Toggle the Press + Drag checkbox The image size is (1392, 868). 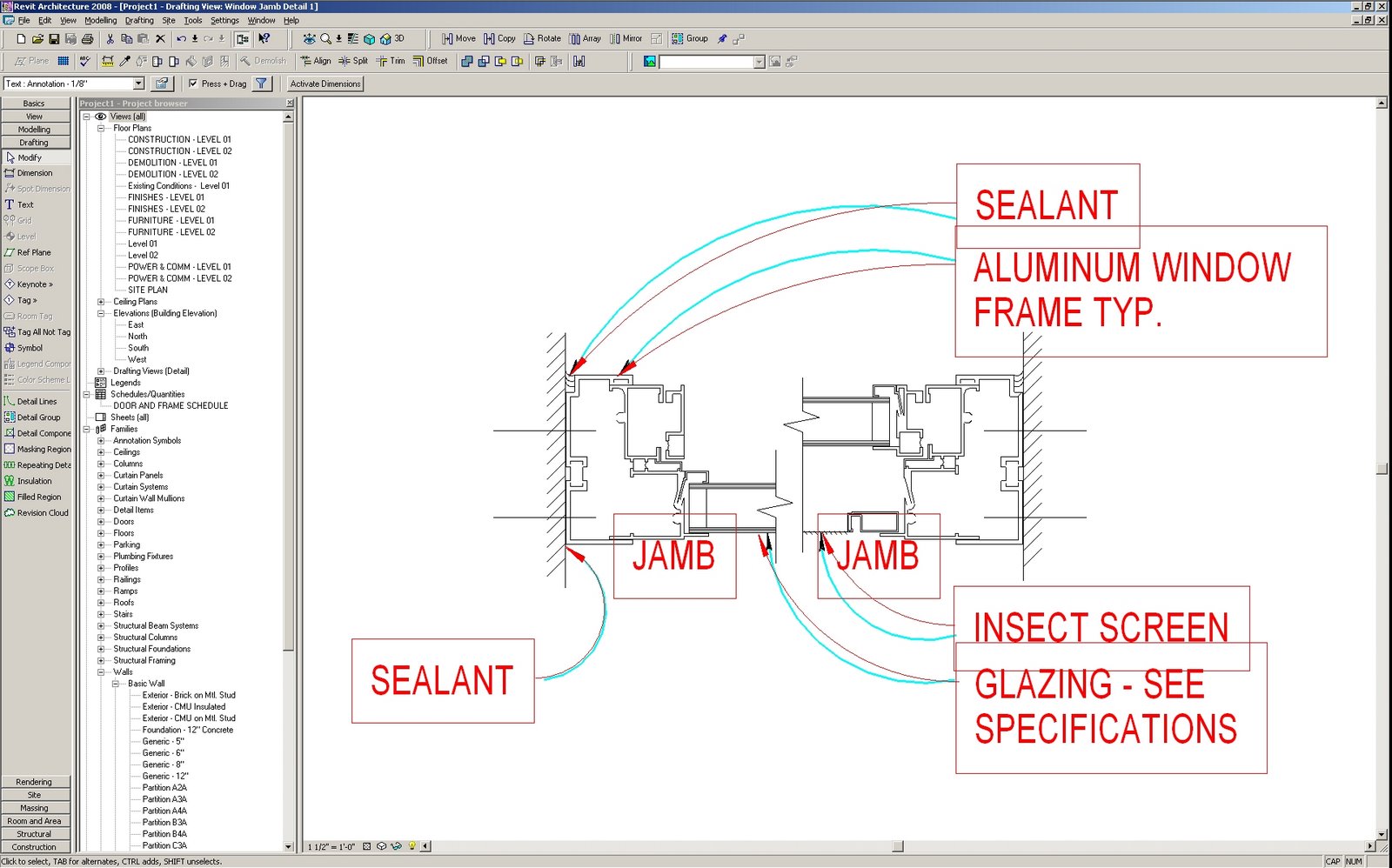click(193, 84)
